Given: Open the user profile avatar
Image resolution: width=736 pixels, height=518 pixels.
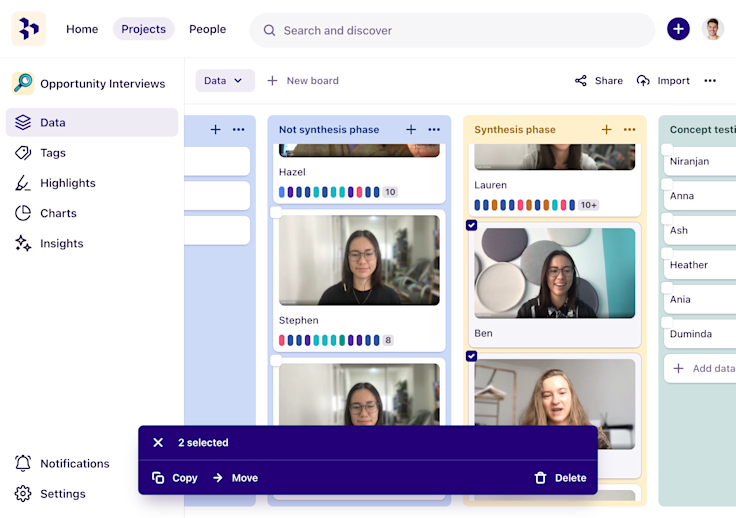Looking at the screenshot, I should (713, 29).
